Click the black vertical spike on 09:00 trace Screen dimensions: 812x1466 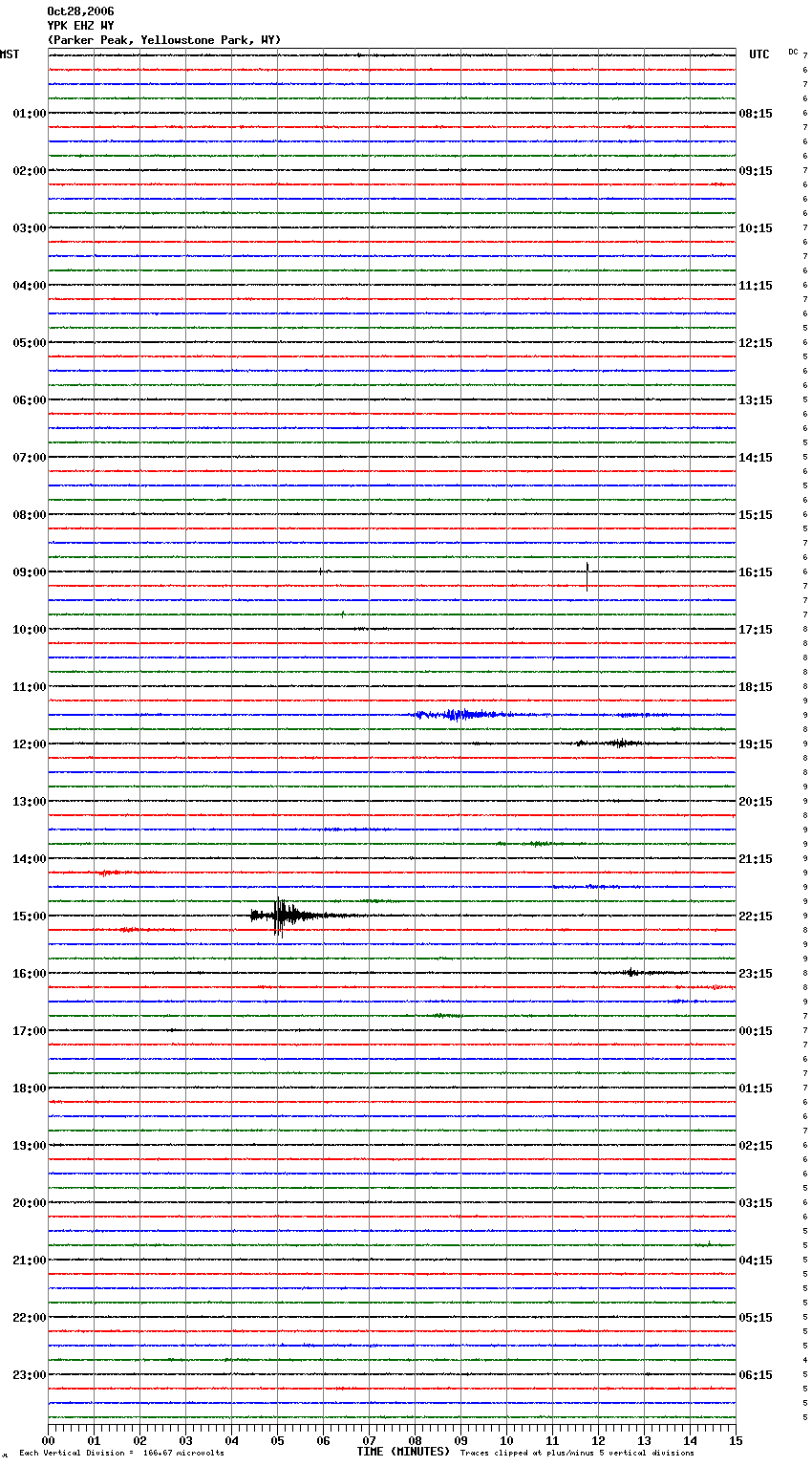pyautogui.click(x=587, y=577)
